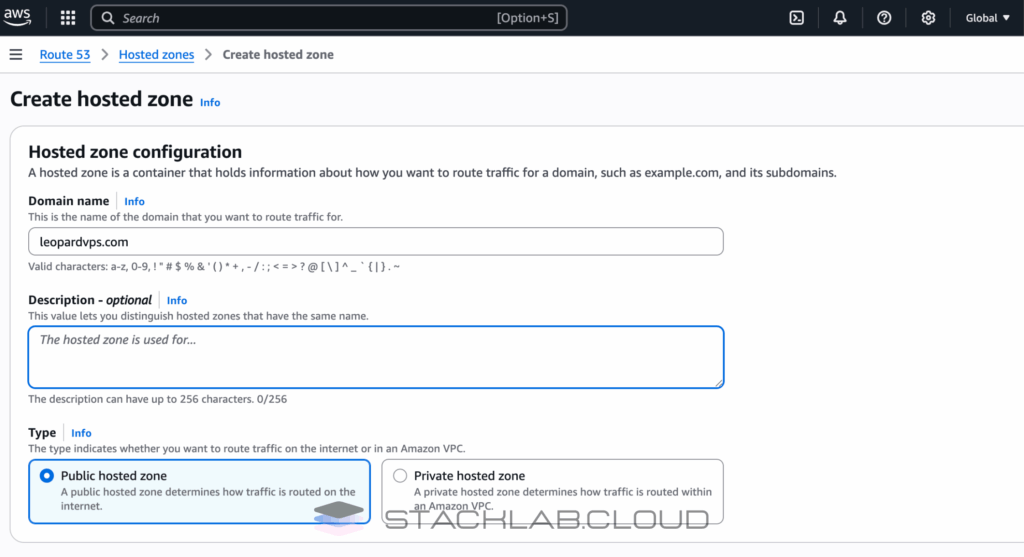Click the search magnifier icon
This screenshot has width=1024, height=557.
click(108, 18)
